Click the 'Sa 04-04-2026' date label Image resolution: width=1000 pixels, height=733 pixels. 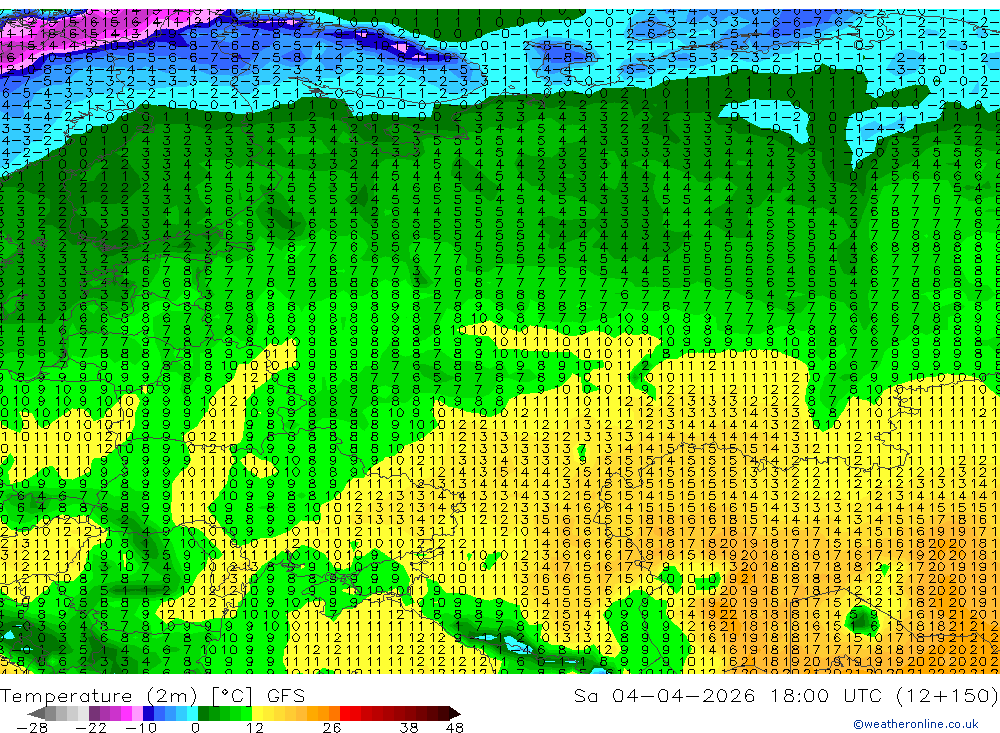pos(665,695)
